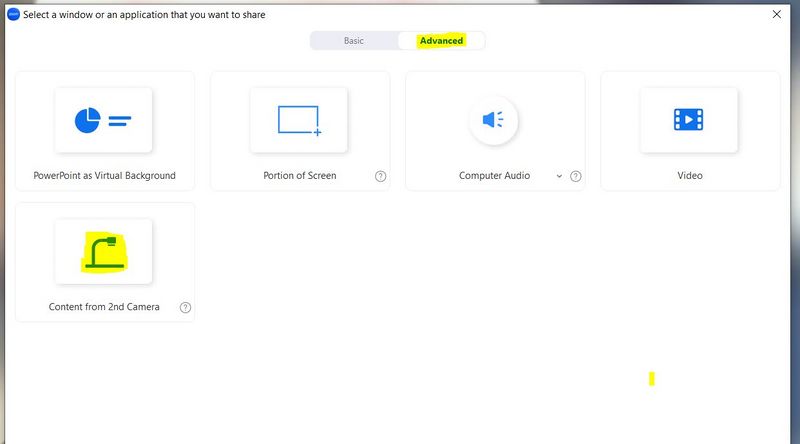Image resolution: width=800 pixels, height=444 pixels.
Task: Click the small yellow mark in empty area
Action: pos(651,379)
